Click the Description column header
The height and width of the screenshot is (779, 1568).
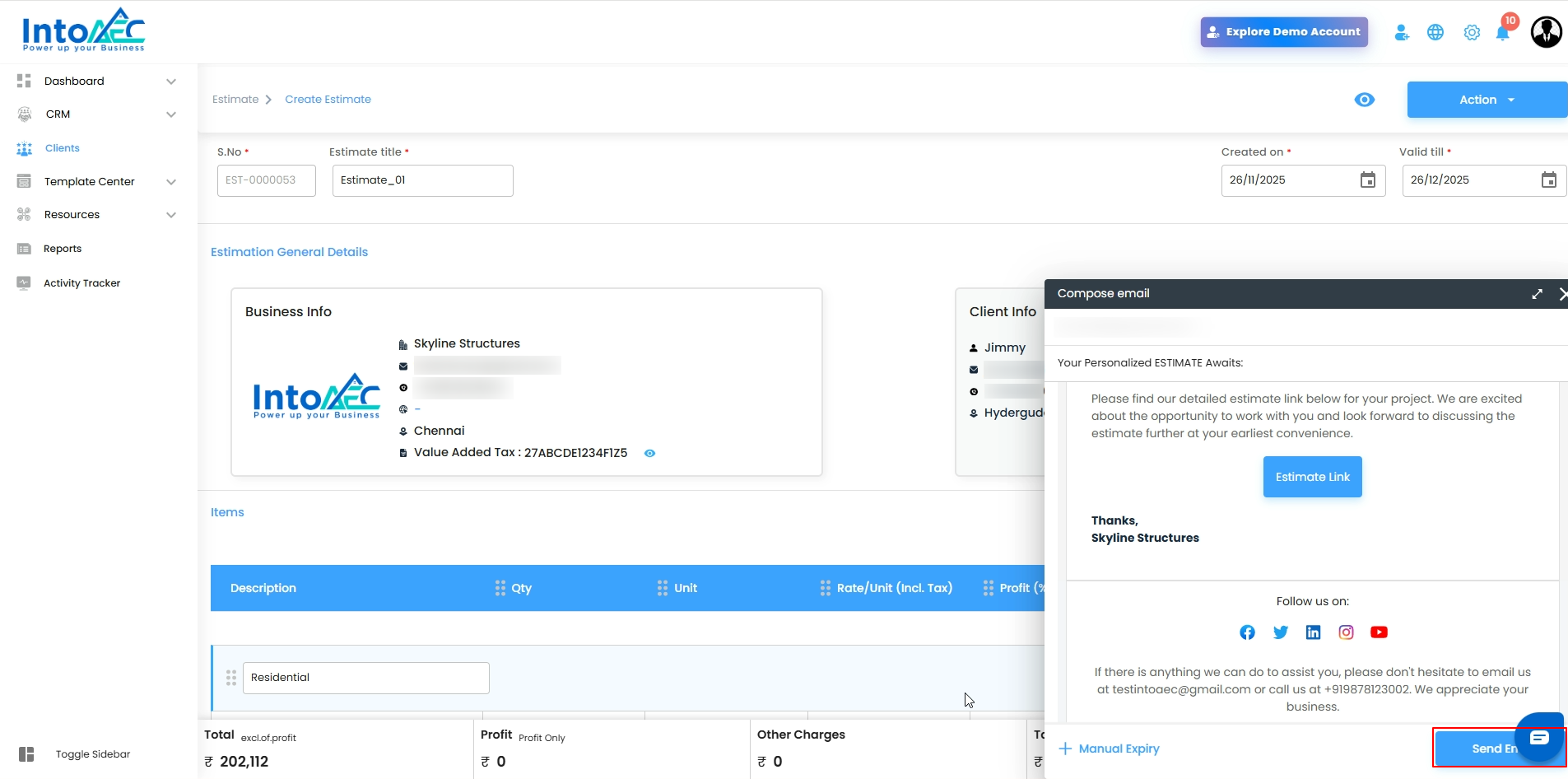coord(263,588)
